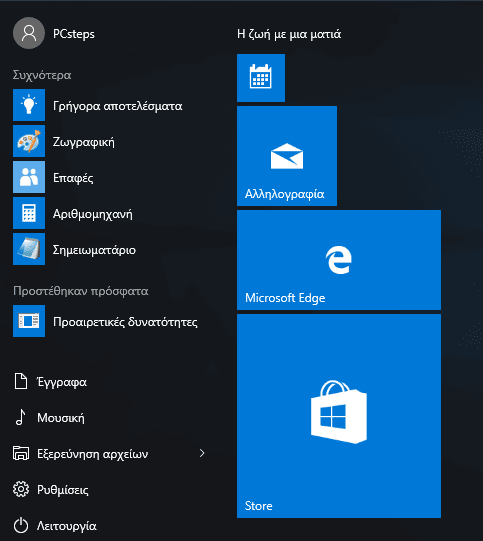483x541 pixels.
Task: Open the Επαφές people icon
Action: 29,177
